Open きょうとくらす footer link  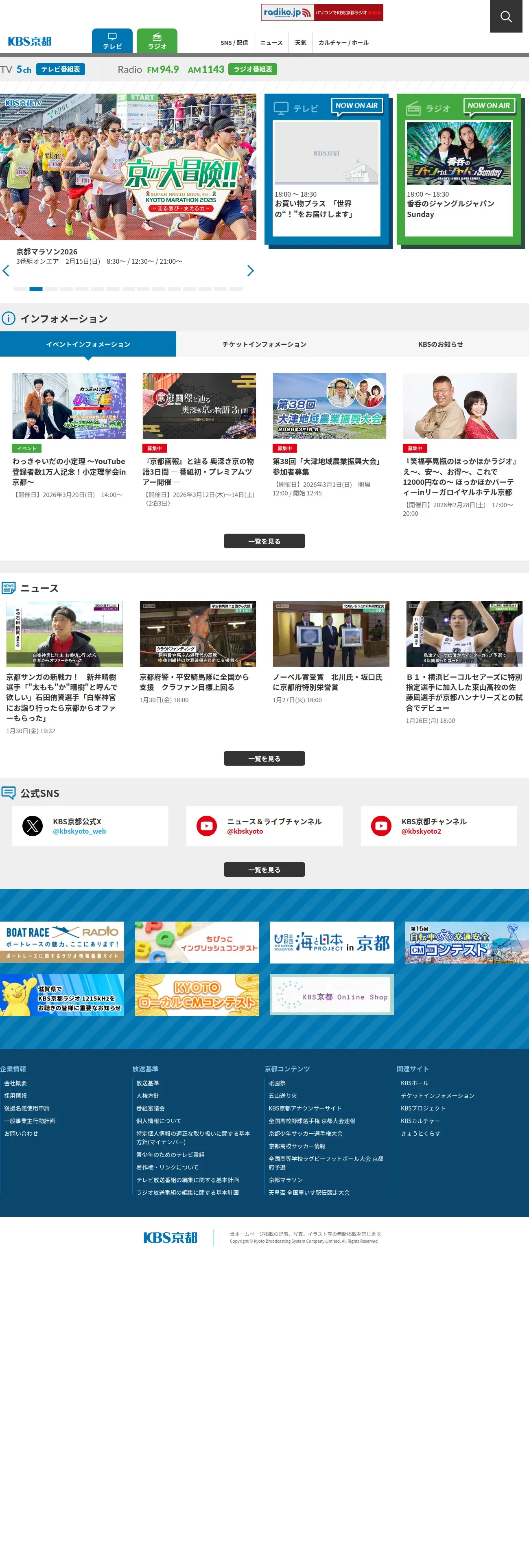coord(420,1133)
